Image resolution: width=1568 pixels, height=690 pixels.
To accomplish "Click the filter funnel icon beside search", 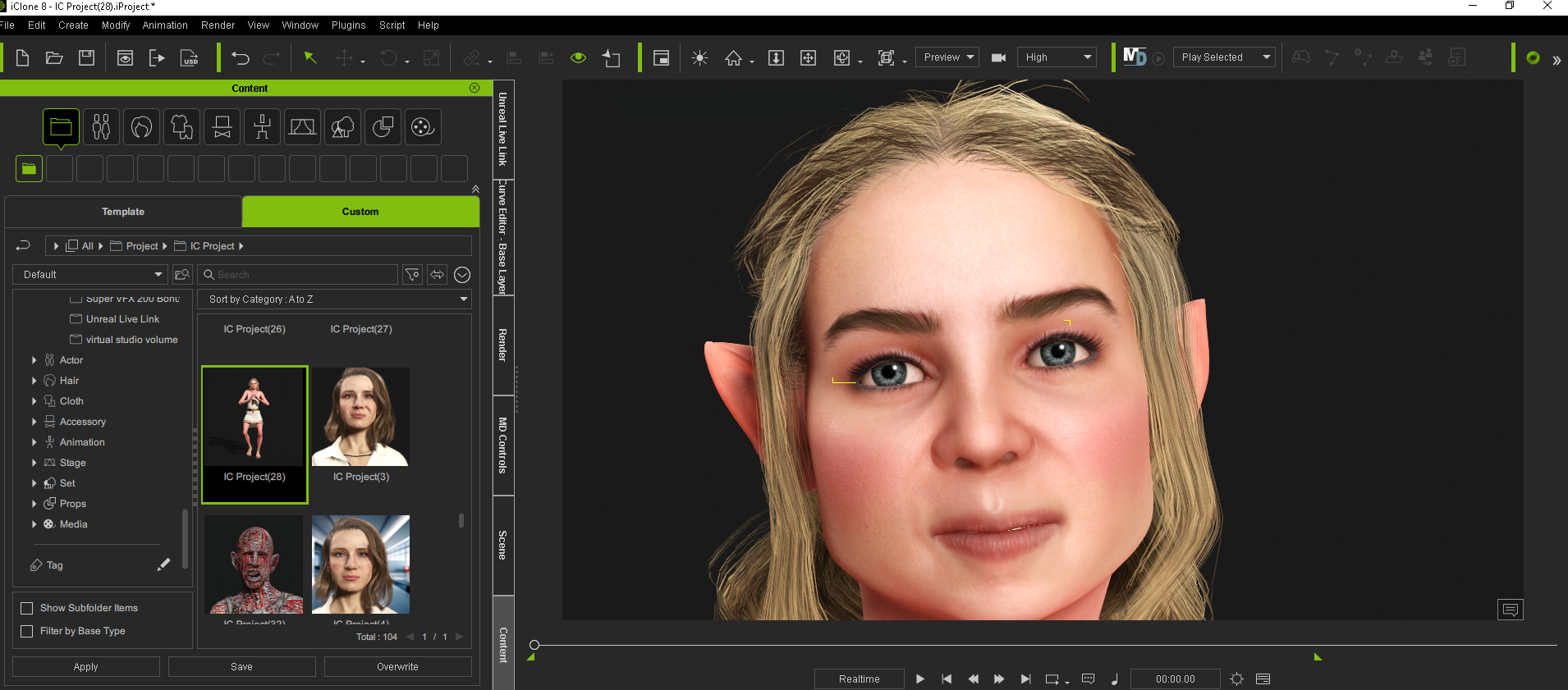I will point(412,275).
